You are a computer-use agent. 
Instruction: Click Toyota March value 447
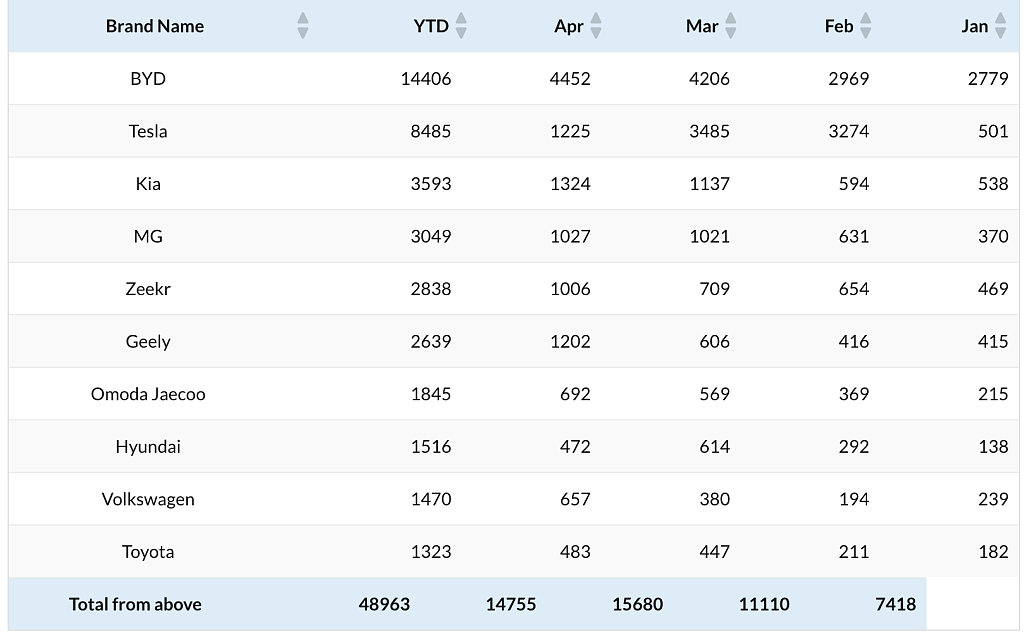coord(714,552)
